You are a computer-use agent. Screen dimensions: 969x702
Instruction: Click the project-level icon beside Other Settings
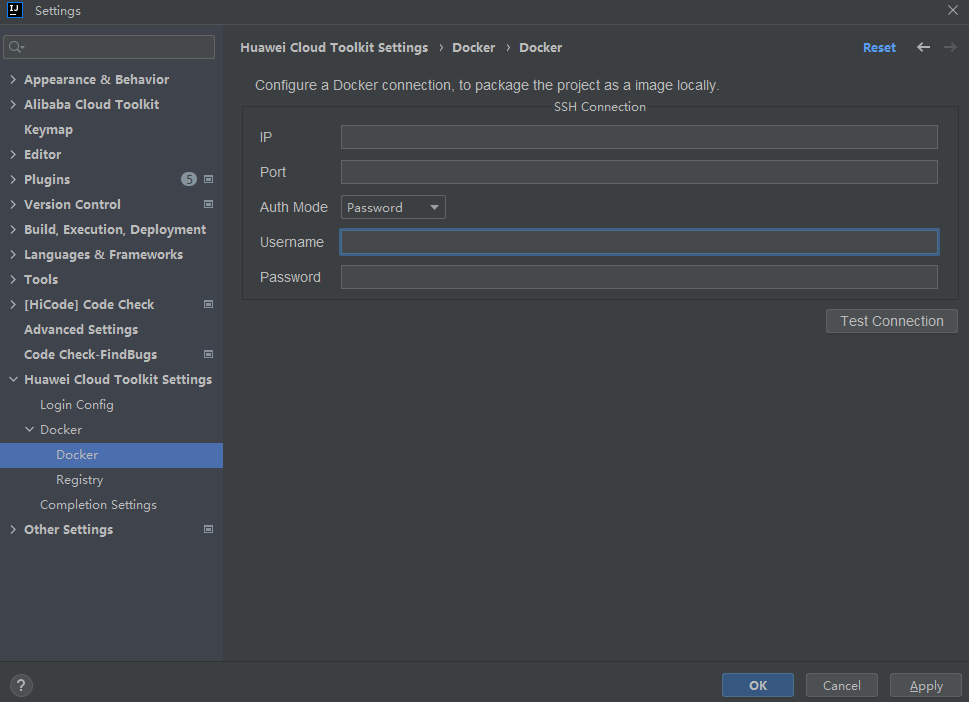point(208,529)
